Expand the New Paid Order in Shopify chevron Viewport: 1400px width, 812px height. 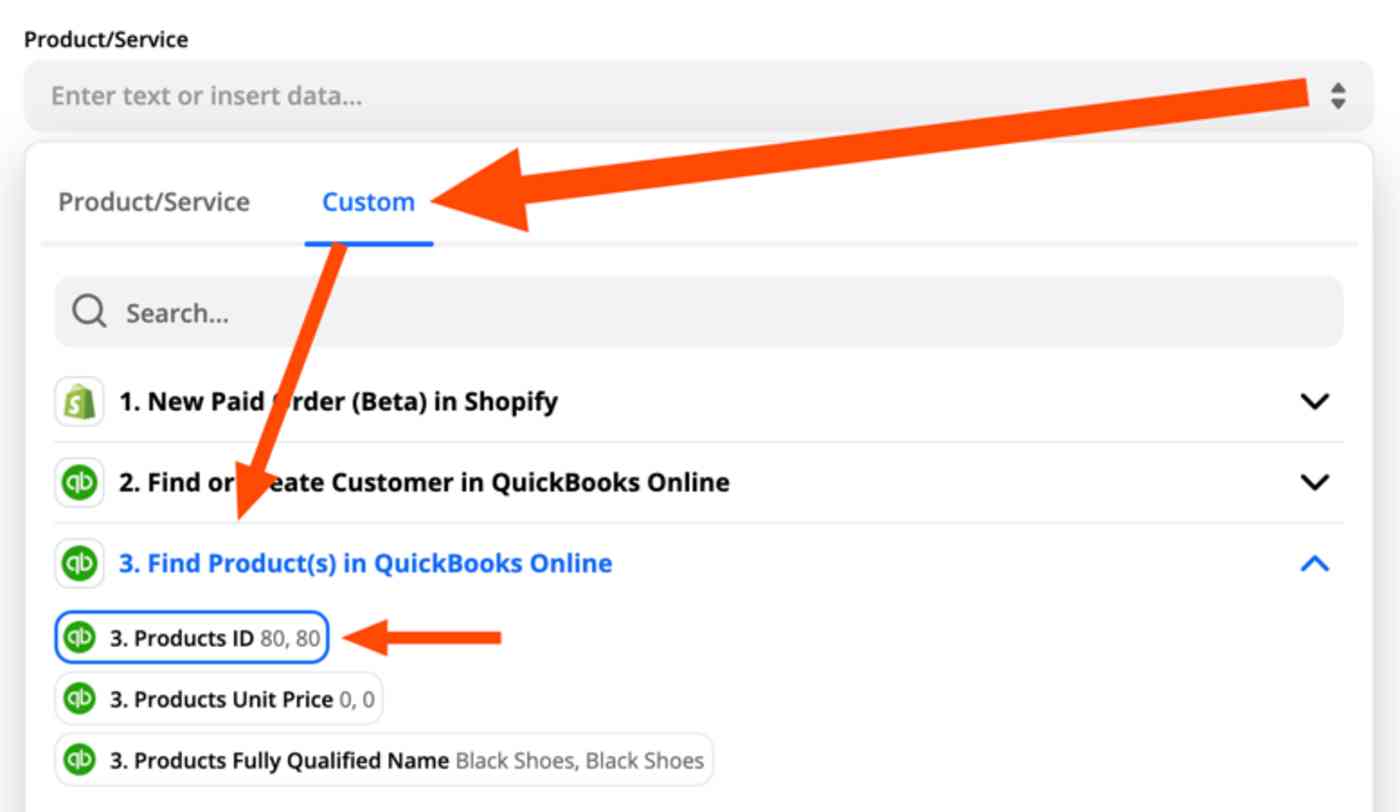(x=1314, y=402)
